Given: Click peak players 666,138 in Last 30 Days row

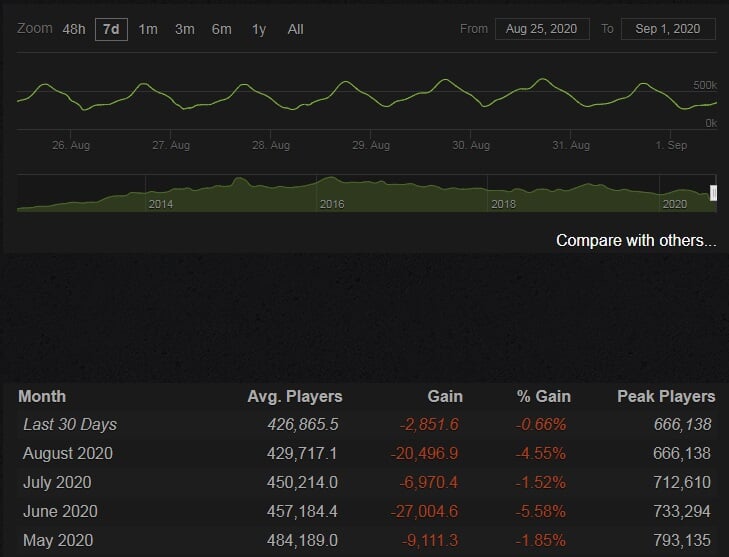Looking at the screenshot, I should pyautogui.click(x=683, y=424).
